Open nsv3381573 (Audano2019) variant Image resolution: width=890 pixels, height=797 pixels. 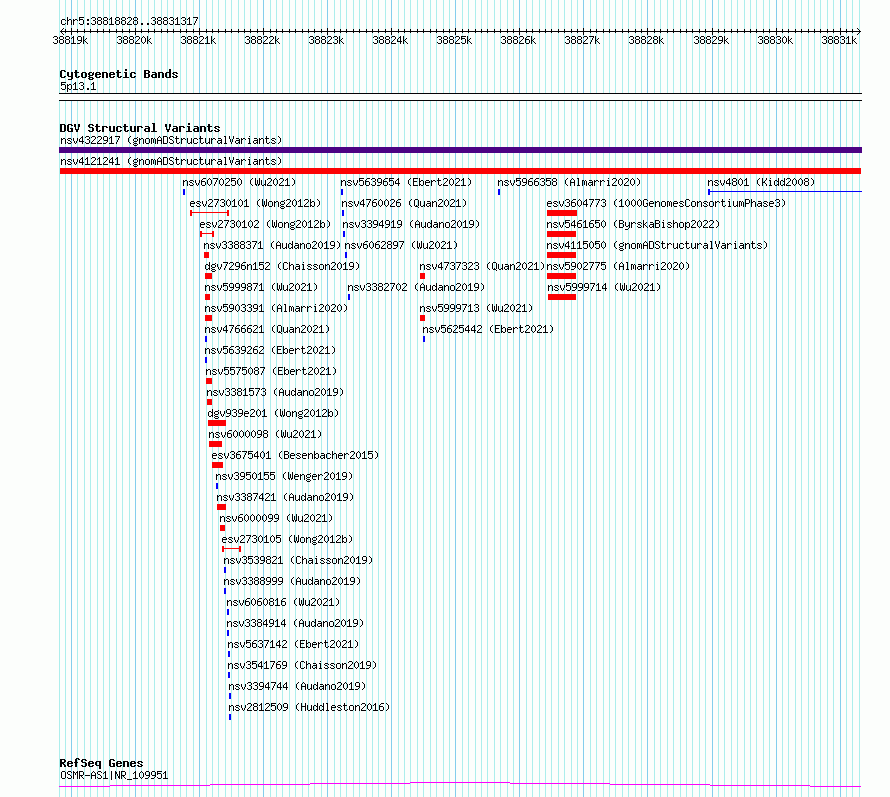tap(275, 392)
